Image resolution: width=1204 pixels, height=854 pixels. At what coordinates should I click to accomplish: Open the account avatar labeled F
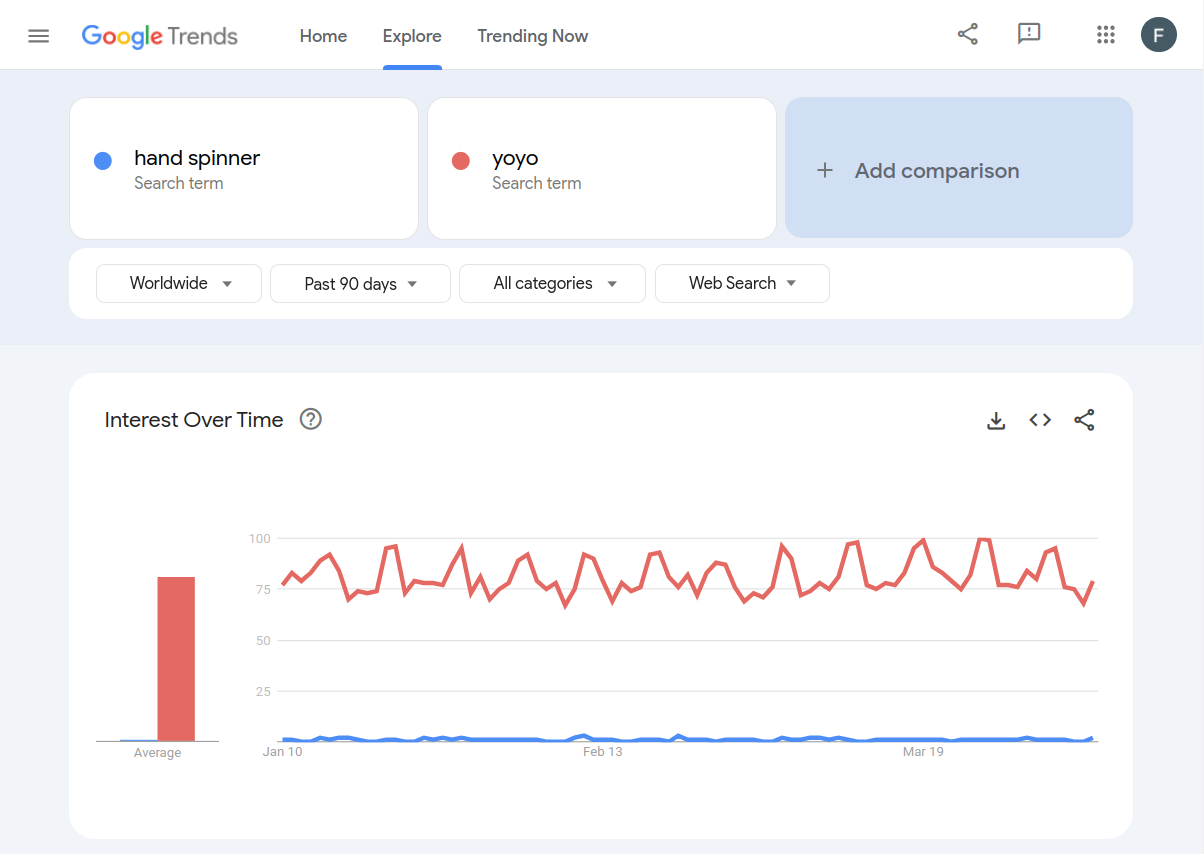click(1159, 36)
